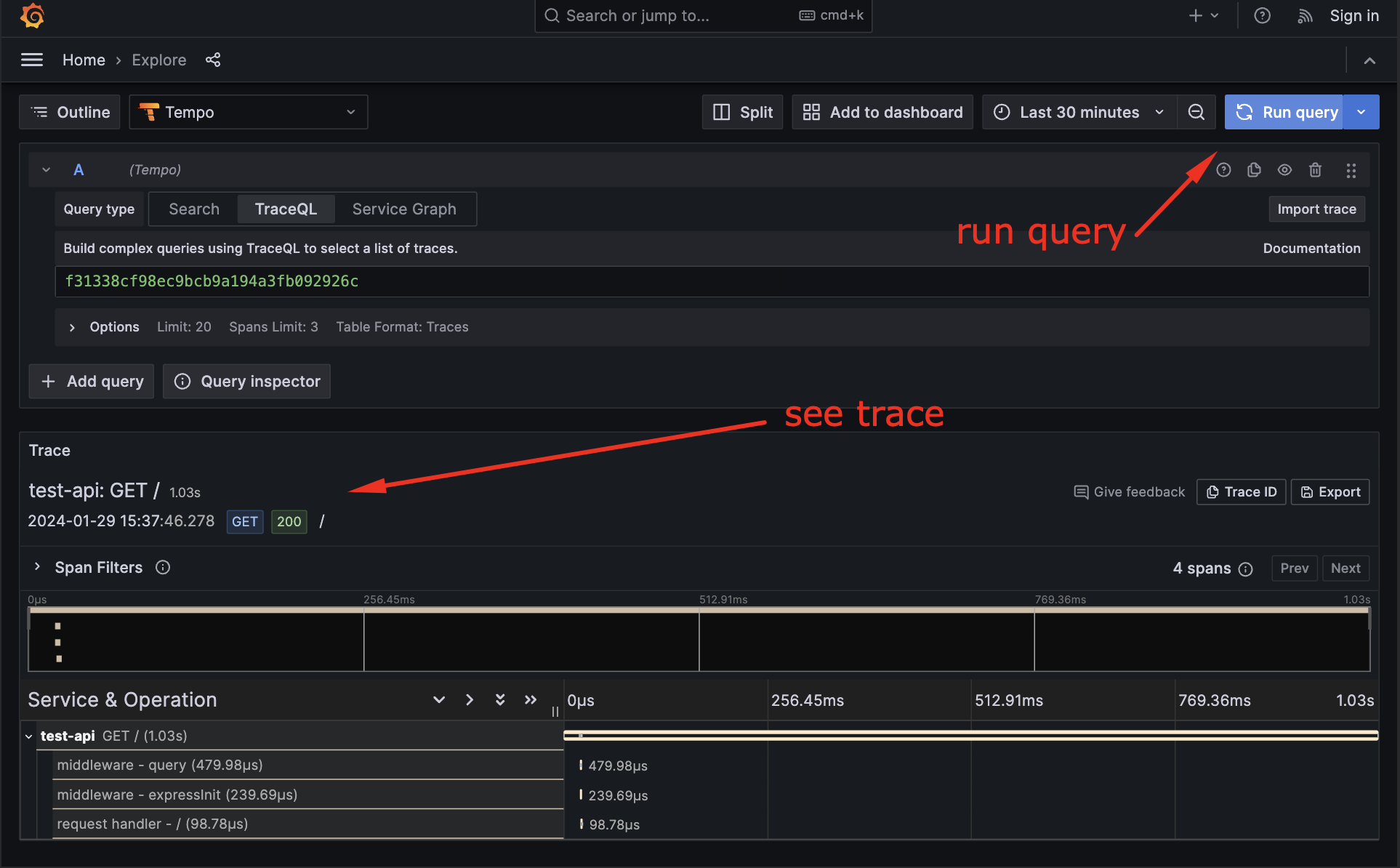This screenshot has height=868, width=1400.
Task: Open the Run query dropdown arrow
Action: coord(1361,112)
